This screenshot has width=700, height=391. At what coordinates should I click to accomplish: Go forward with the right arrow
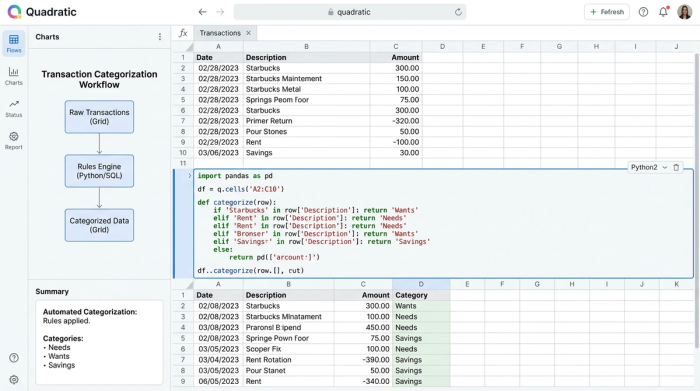pyautogui.click(x=220, y=12)
